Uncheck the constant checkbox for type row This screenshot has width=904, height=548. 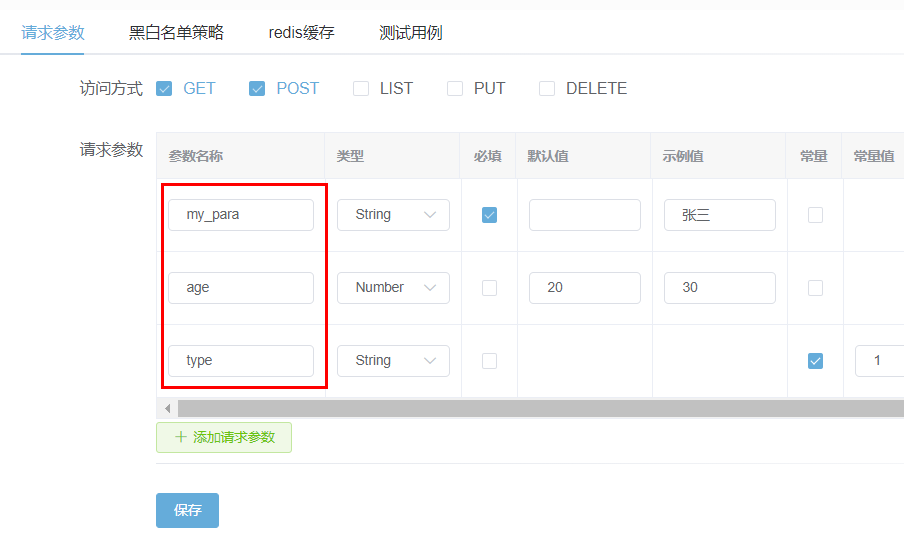pyautogui.click(x=815, y=361)
